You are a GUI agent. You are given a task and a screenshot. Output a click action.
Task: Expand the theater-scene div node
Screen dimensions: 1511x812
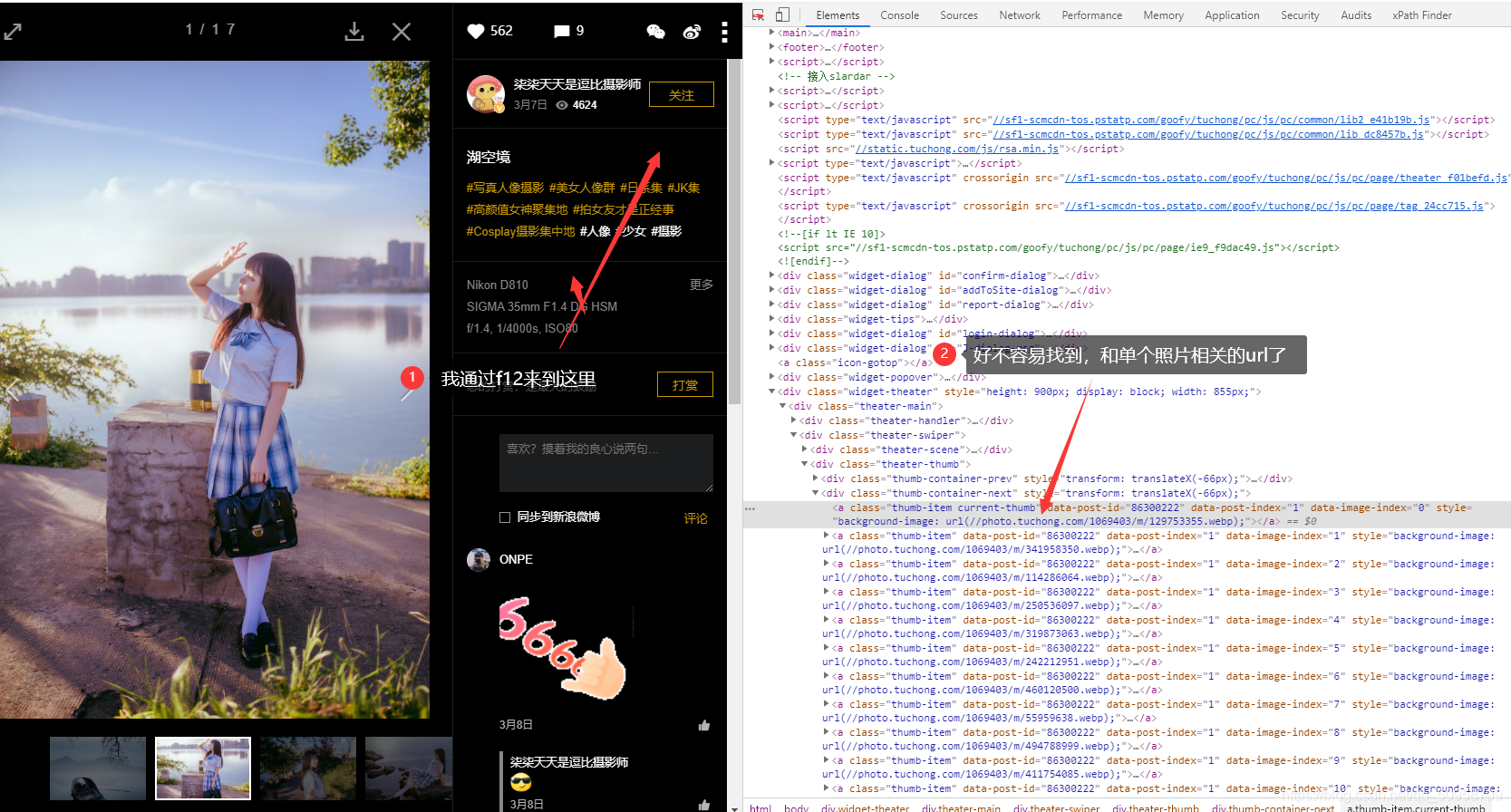click(x=804, y=449)
